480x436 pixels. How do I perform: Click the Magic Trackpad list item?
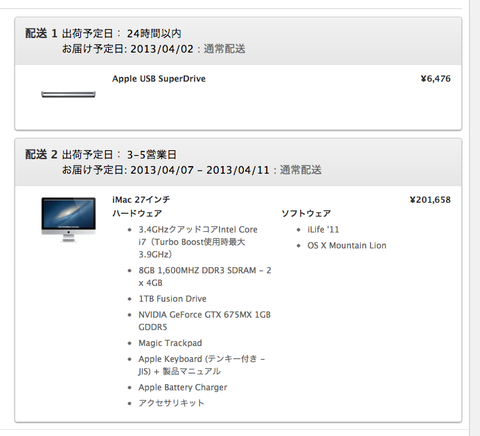(170, 343)
